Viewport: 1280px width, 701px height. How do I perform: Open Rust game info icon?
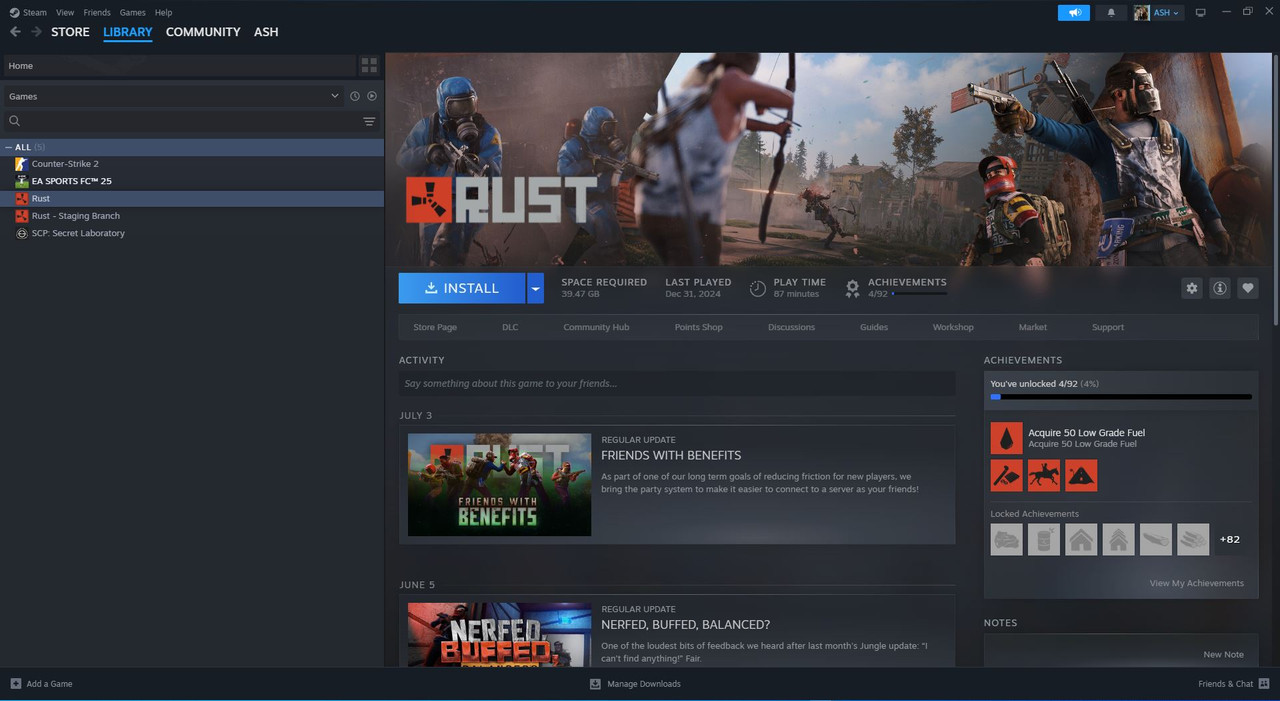tap(1219, 288)
